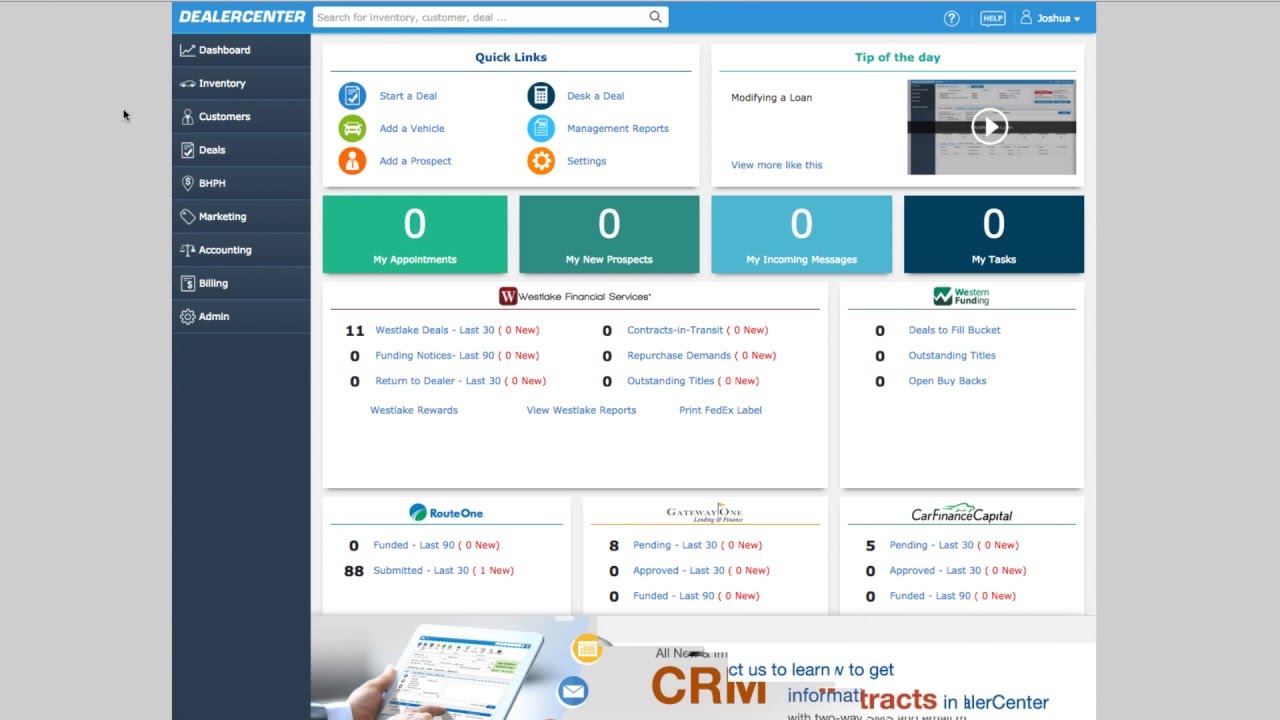Click the green Add a Vehicle car icon
The width and height of the screenshot is (1280, 720).
(352, 128)
